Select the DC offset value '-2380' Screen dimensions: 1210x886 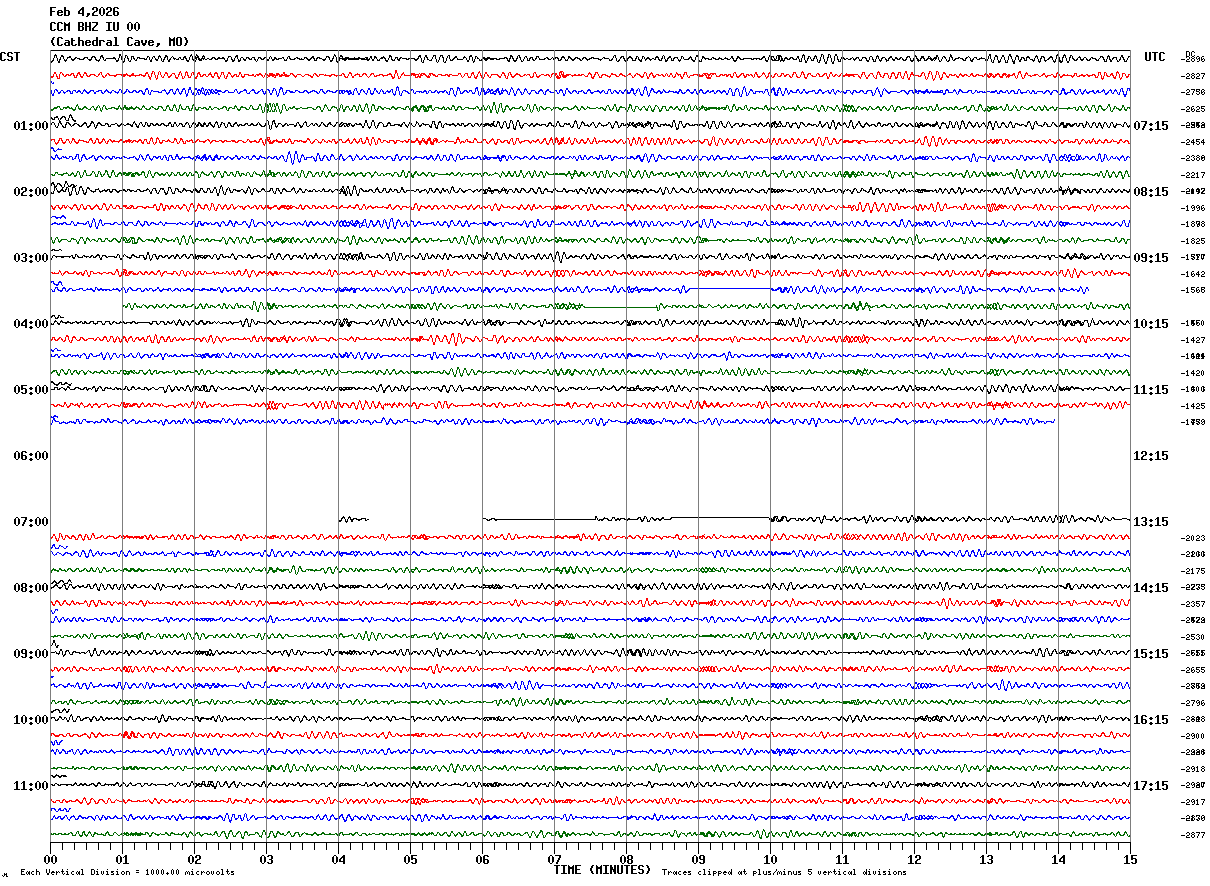1194,158
